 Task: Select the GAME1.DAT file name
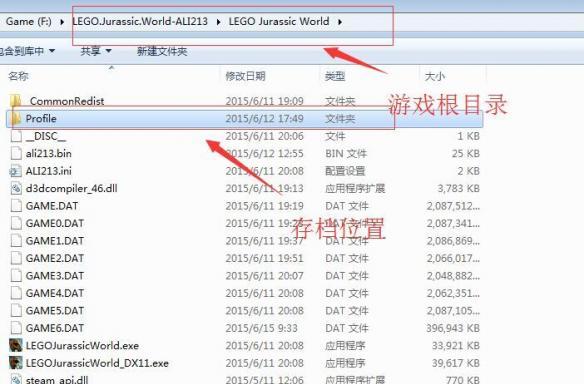point(55,241)
